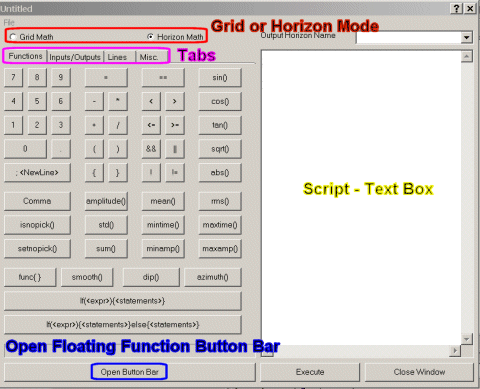Expand the Output Horizon Name dropdown
The height and width of the screenshot is (389, 480).
(467, 37)
